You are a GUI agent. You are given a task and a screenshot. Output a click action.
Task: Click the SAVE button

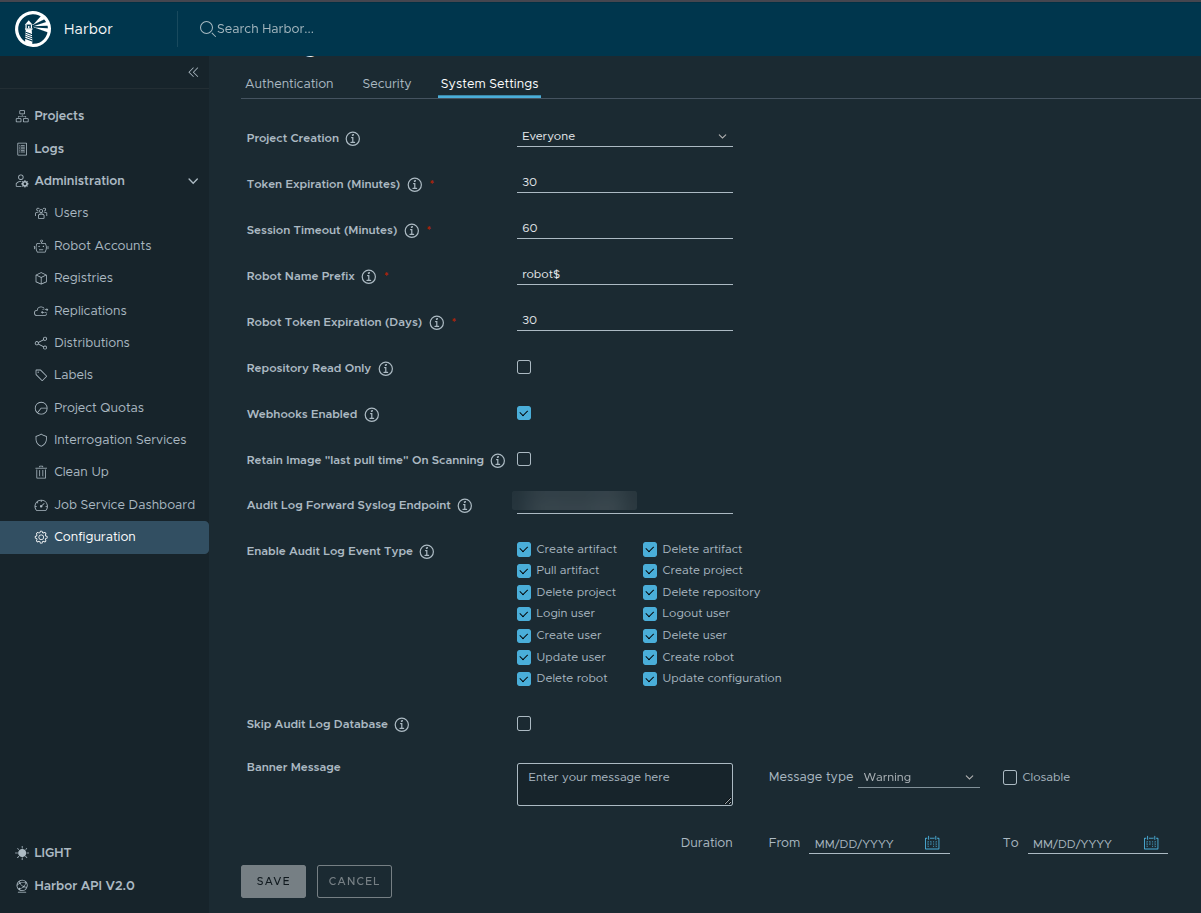click(x=273, y=881)
